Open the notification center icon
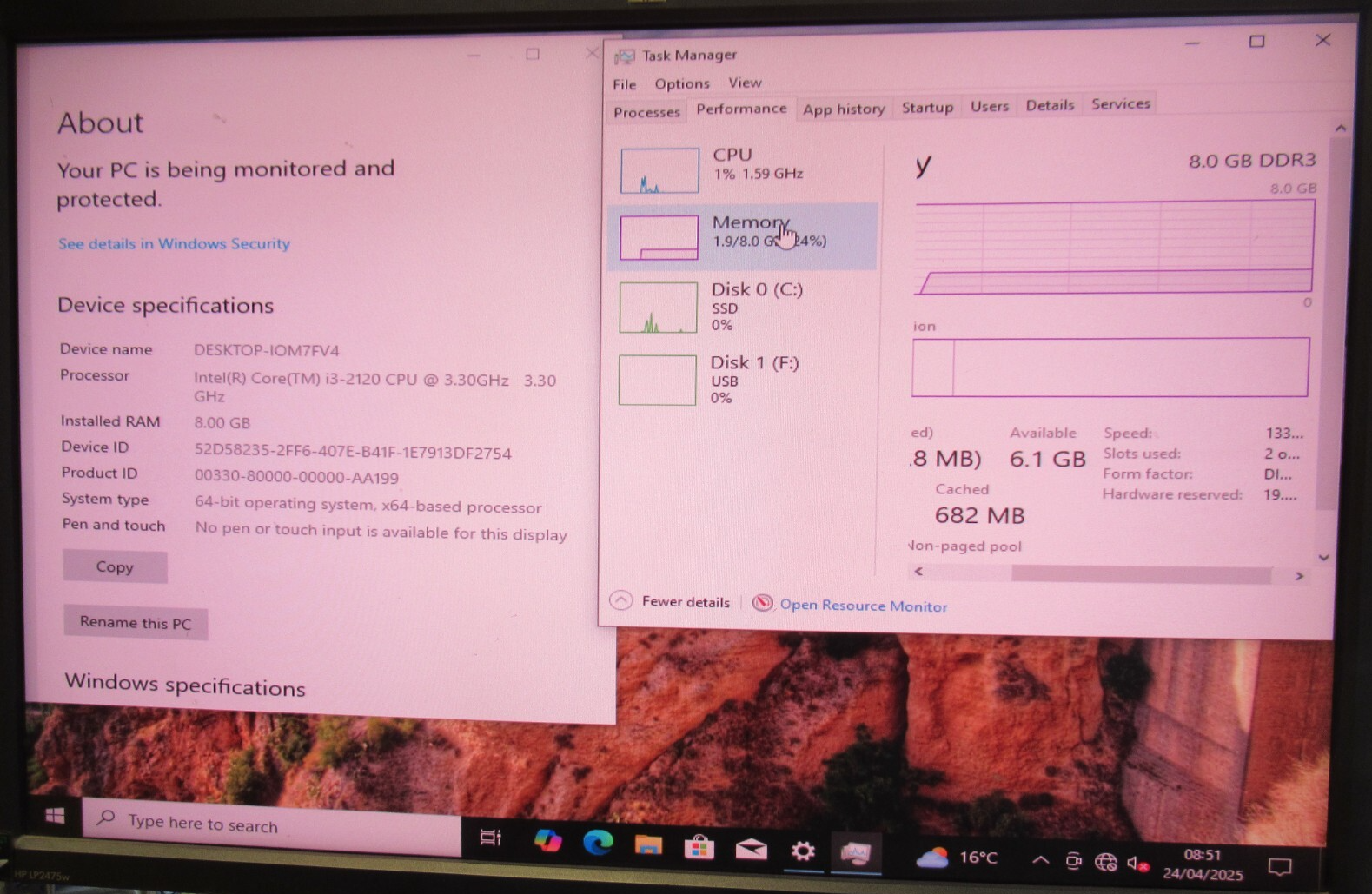 click(1279, 866)
